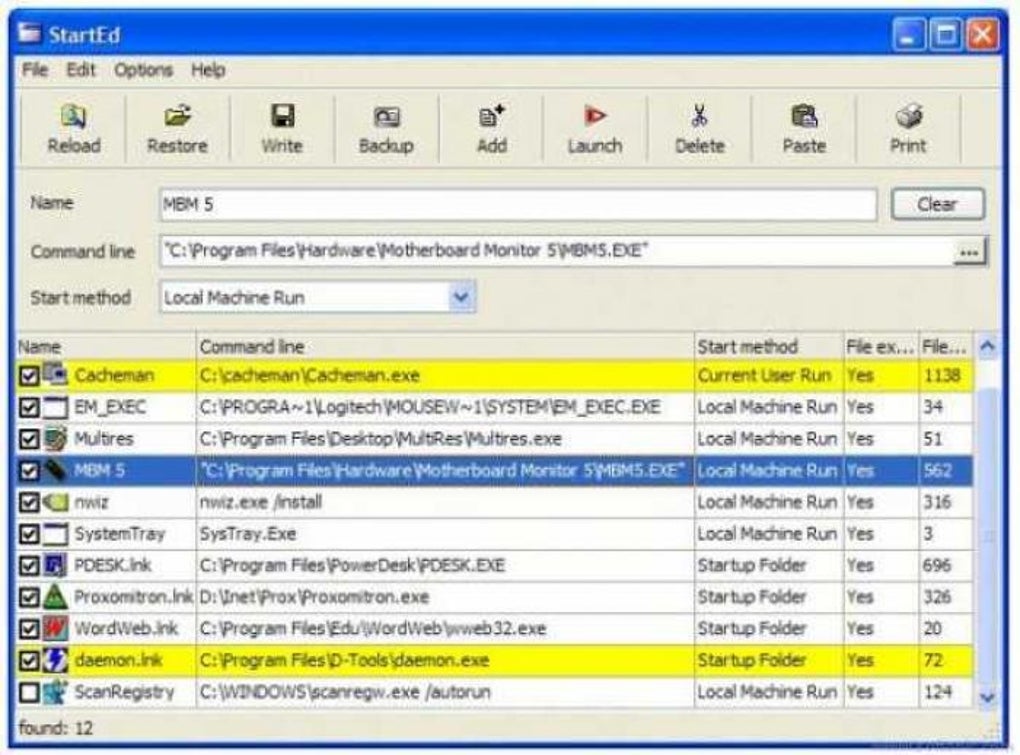
Task: Click the EM_EXEC program icon
Action: click(x=55, y=407)
